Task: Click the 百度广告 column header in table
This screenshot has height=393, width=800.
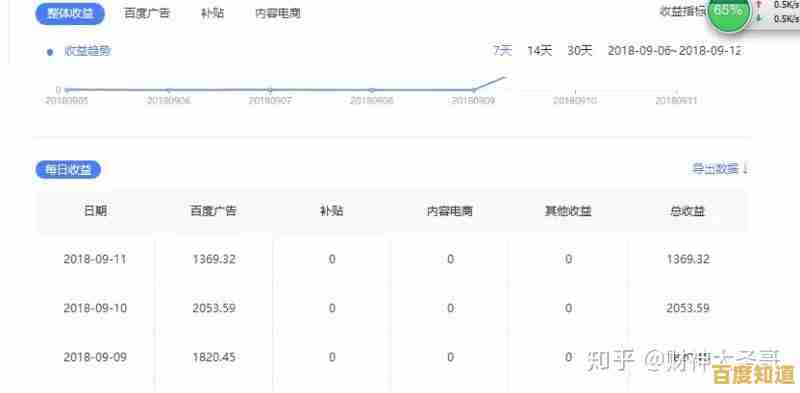Action: point(213,211)
